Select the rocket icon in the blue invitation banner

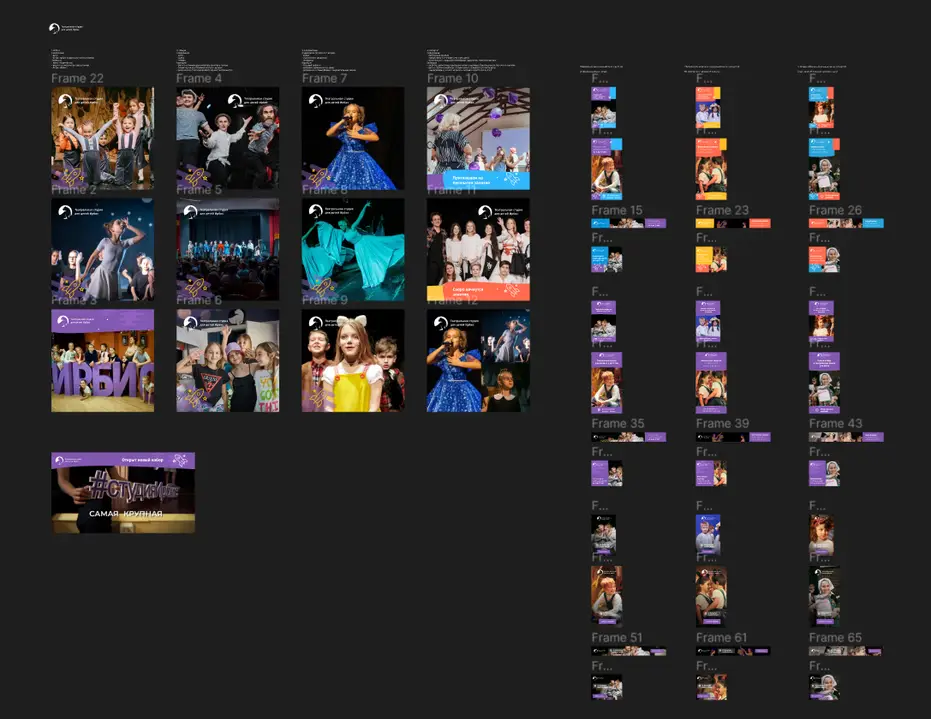tap(513, 179)
